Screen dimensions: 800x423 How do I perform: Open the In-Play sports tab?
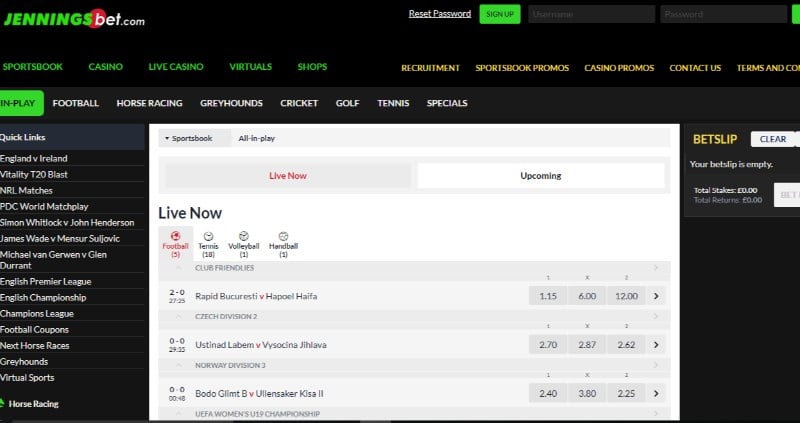[20, 103]
